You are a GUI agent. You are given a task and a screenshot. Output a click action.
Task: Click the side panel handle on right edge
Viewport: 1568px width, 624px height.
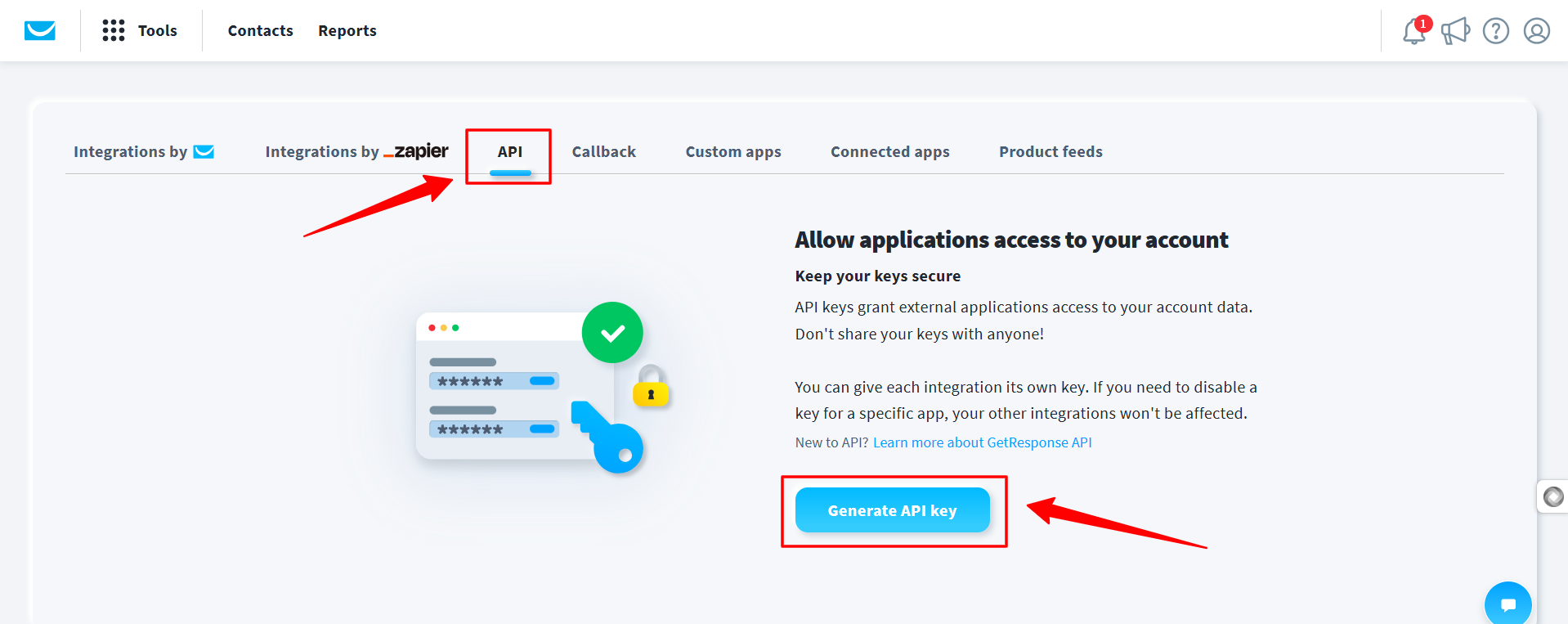pos(1552,496)
